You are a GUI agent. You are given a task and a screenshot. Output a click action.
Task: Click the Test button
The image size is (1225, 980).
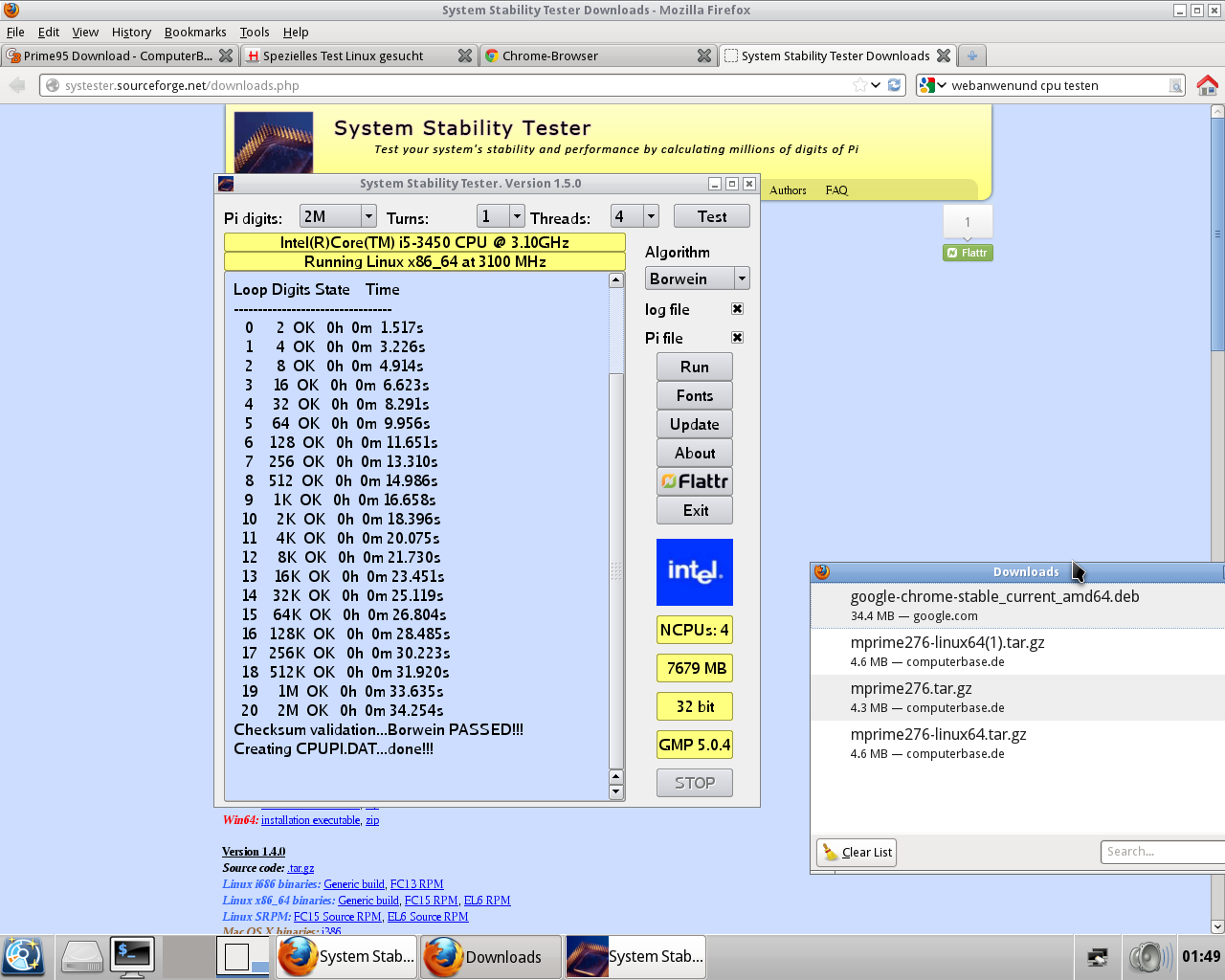click(x=712, y=216)
